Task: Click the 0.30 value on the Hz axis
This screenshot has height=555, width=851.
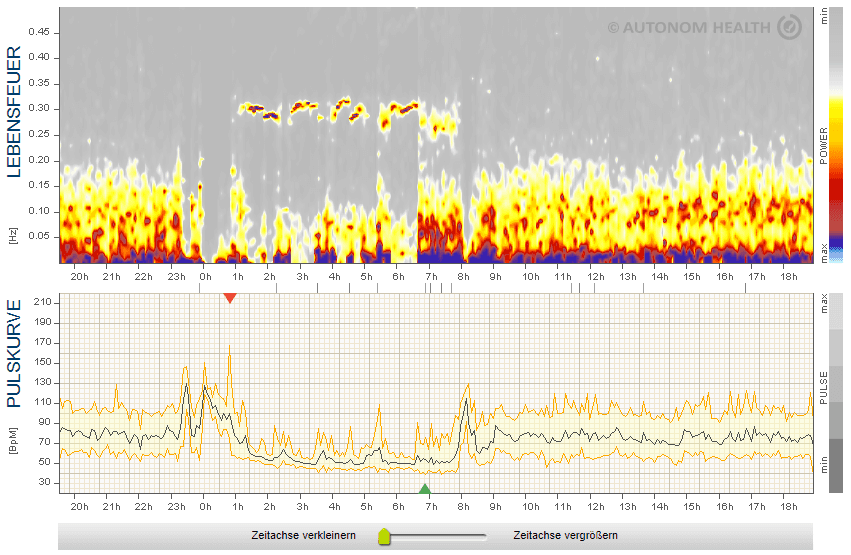Action: pos(38,108)
